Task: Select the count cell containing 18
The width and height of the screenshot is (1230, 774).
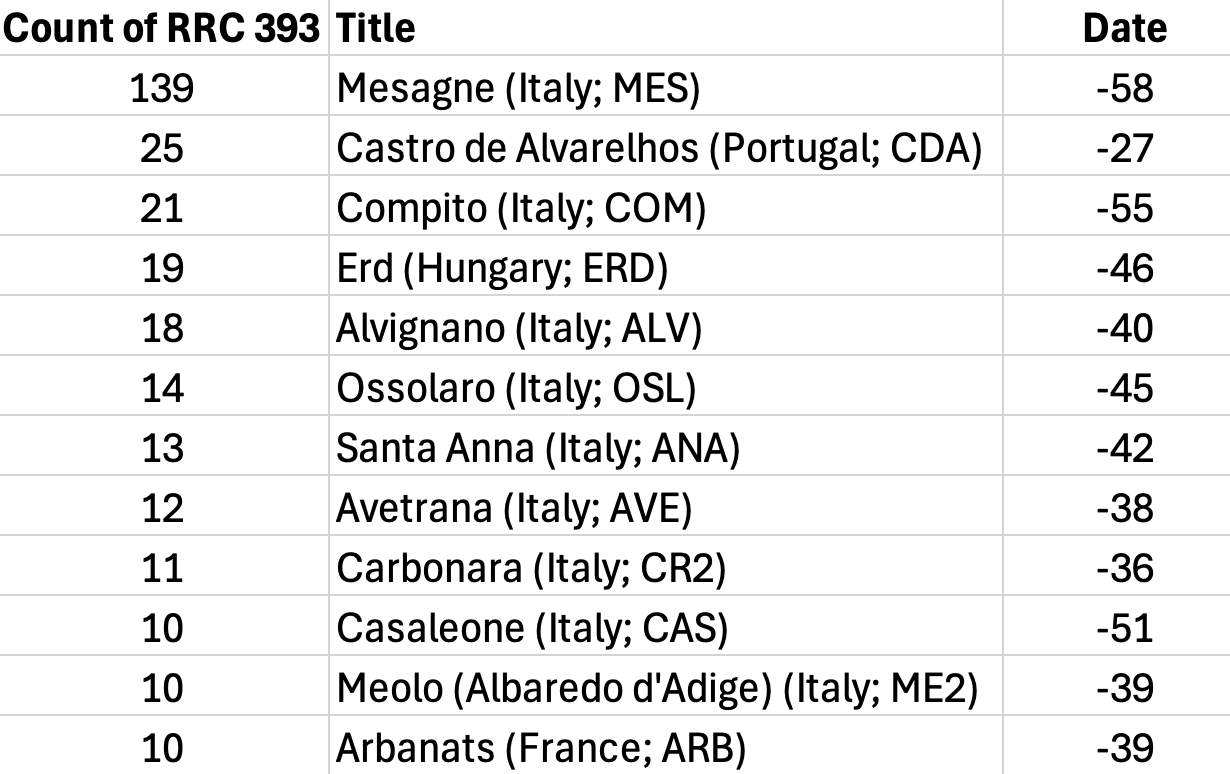Action: pyautogui.click(x=162, y=329)
